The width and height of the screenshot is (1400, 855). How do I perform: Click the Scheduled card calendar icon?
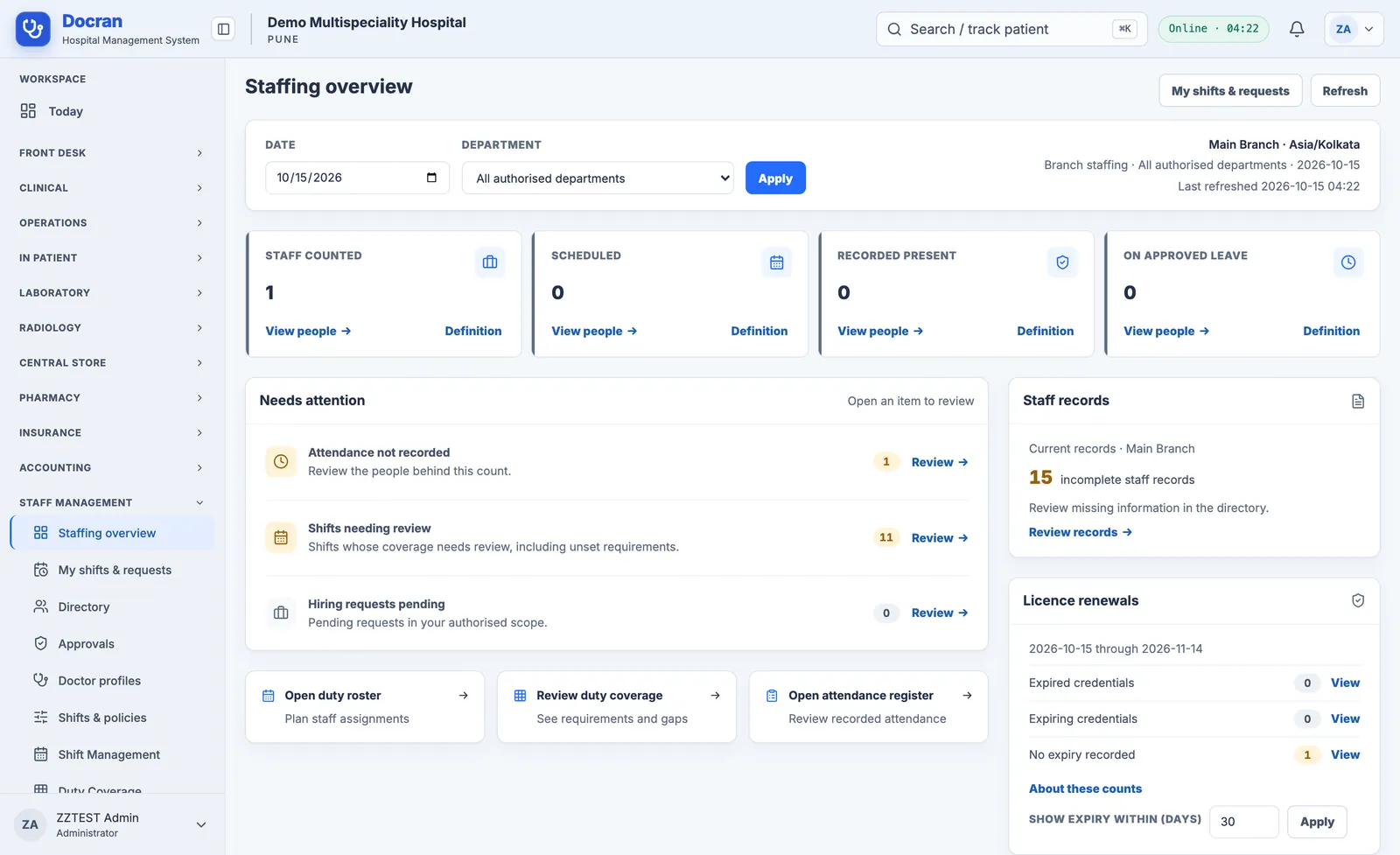(x=776, y=263)
